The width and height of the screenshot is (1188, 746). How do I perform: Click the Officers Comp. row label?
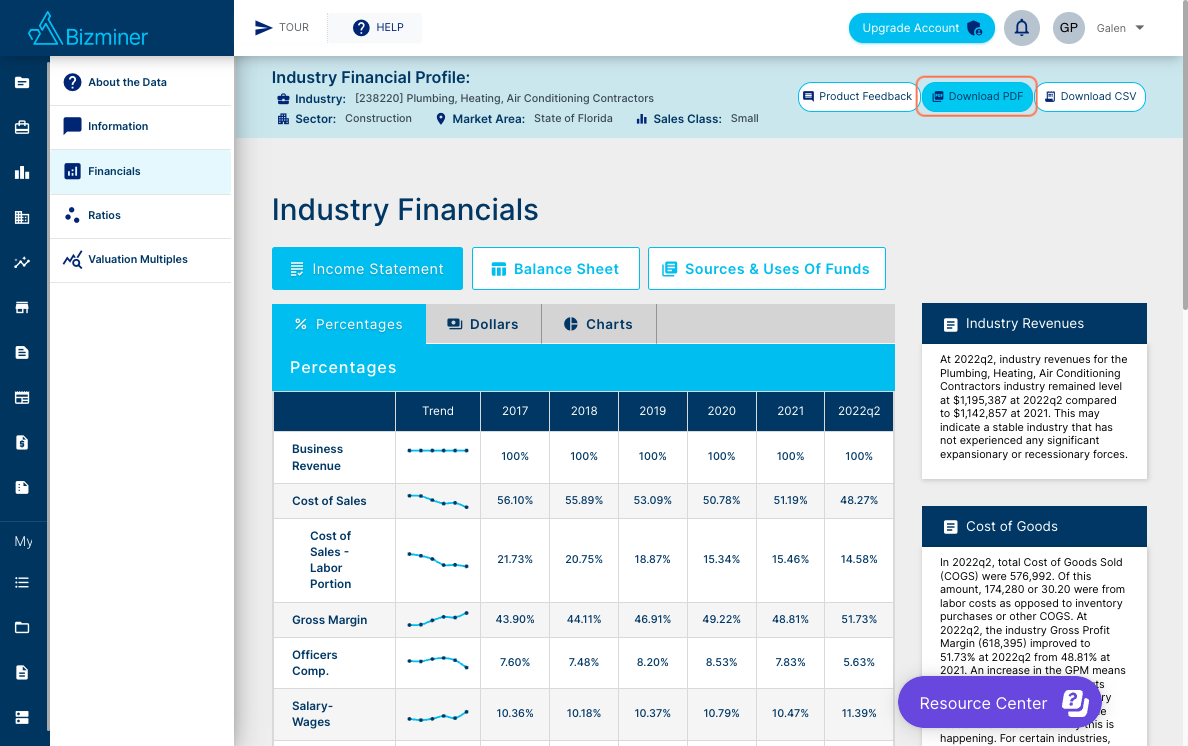click(x=314, y=663)
